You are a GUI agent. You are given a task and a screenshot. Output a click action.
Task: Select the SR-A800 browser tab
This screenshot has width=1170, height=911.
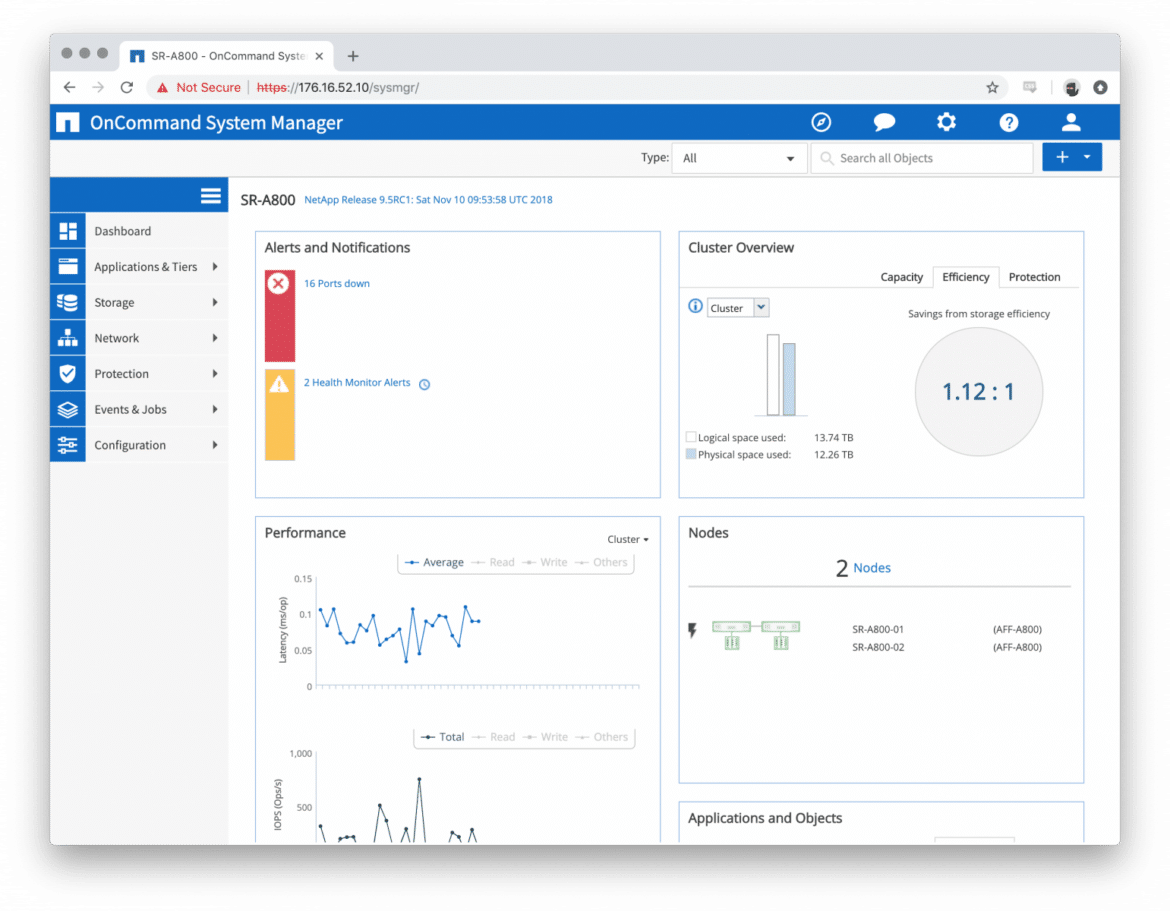pos(228,56)
